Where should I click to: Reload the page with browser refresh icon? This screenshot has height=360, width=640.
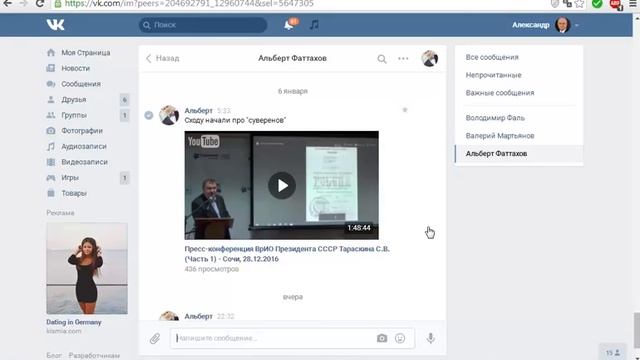tap(40, 4)
